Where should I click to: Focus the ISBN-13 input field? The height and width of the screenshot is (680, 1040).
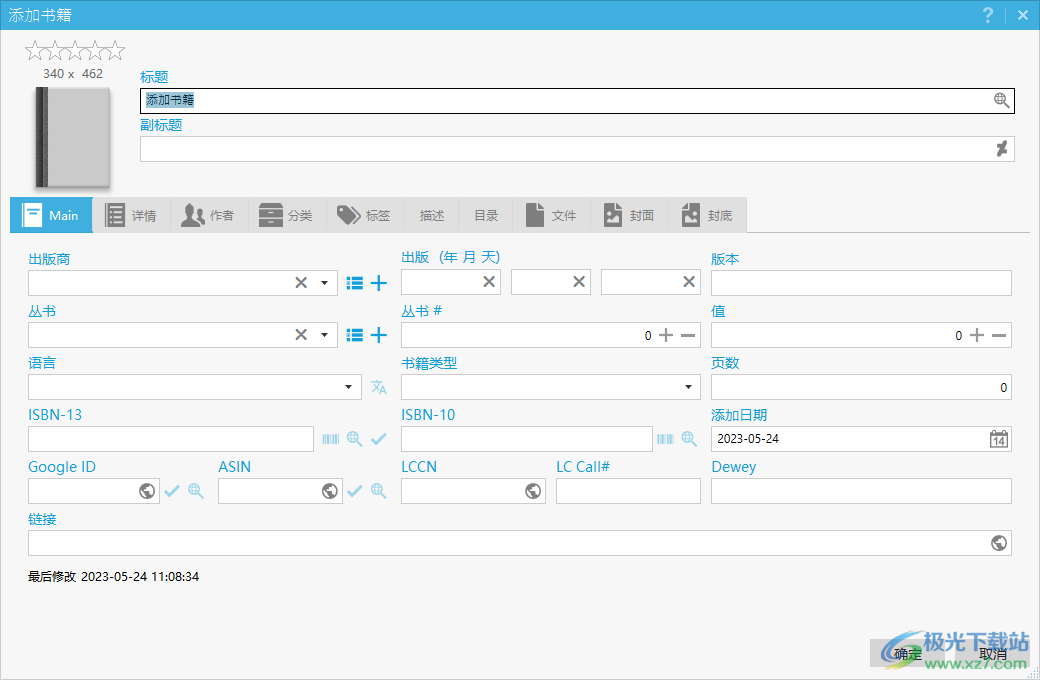tap(170, 439)
